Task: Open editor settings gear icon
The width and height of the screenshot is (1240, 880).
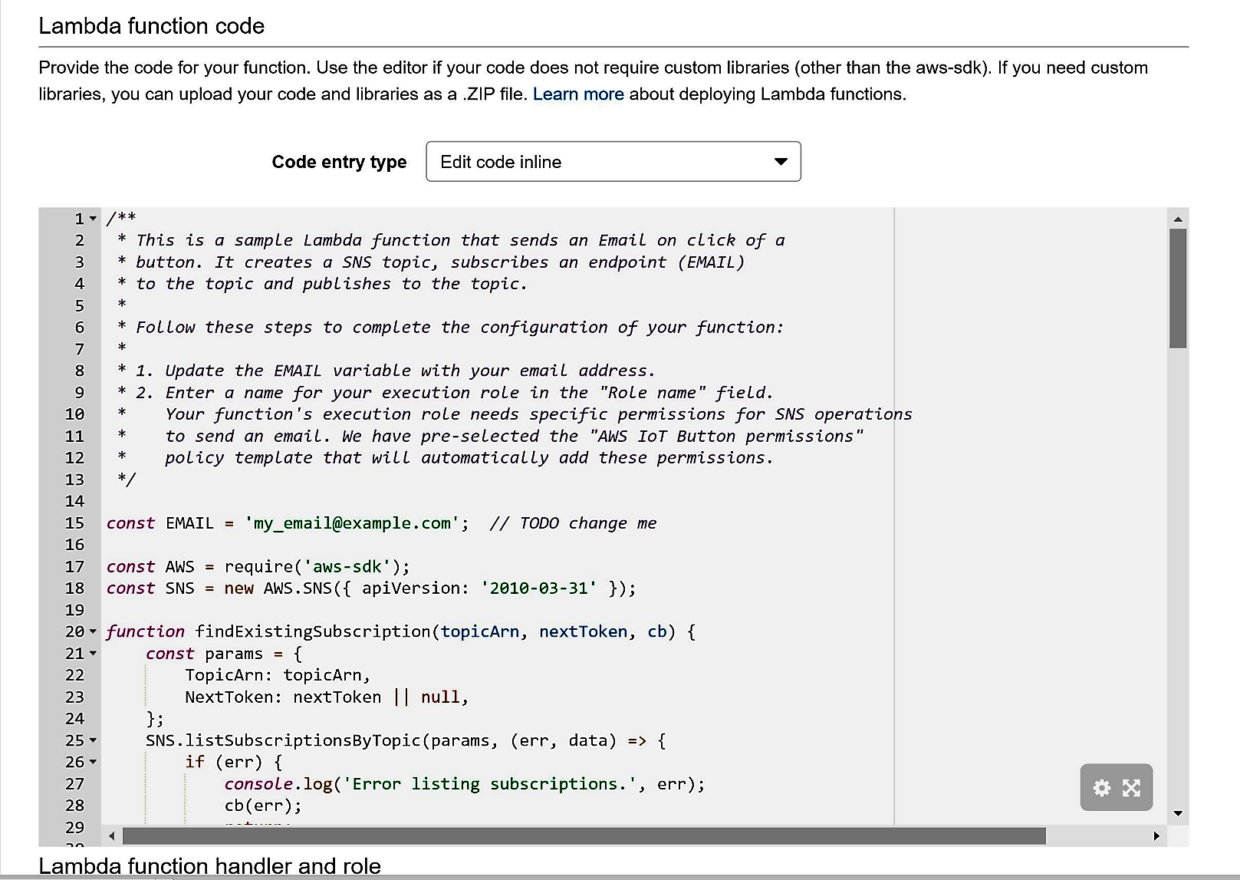Action: pyautogui.click(x=1102, y=788)
